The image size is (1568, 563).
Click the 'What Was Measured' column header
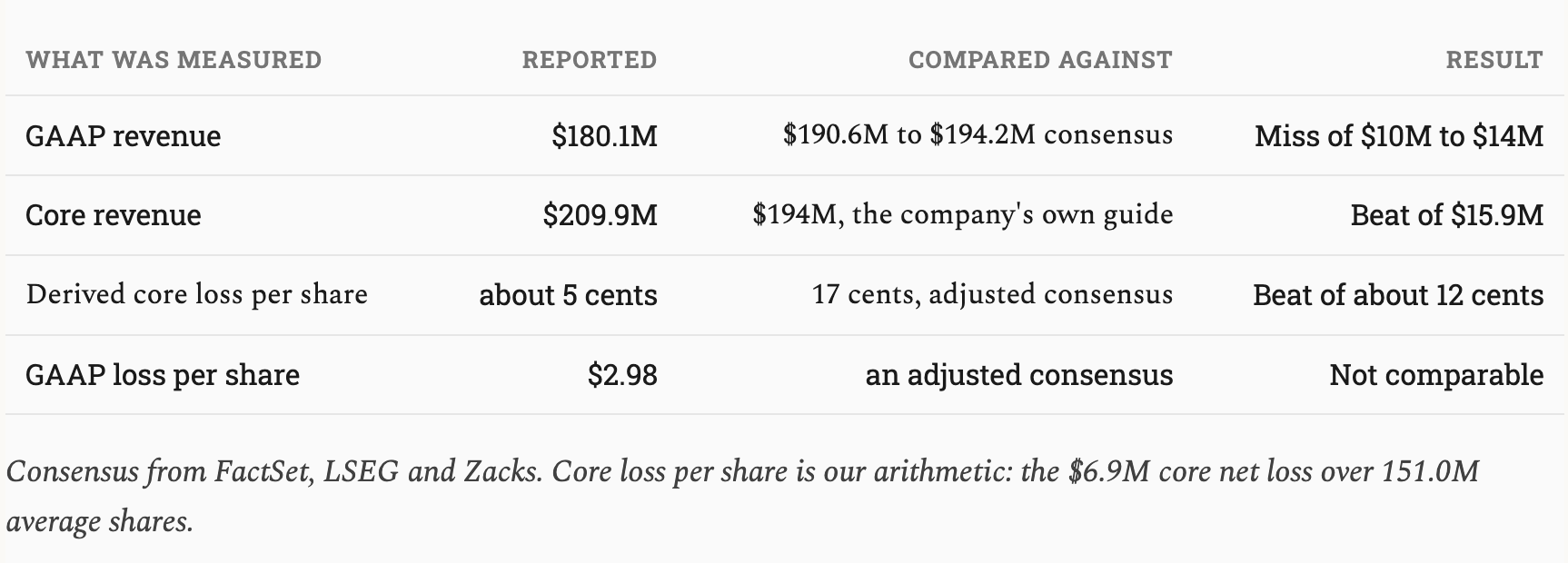(x=174, y=60)
